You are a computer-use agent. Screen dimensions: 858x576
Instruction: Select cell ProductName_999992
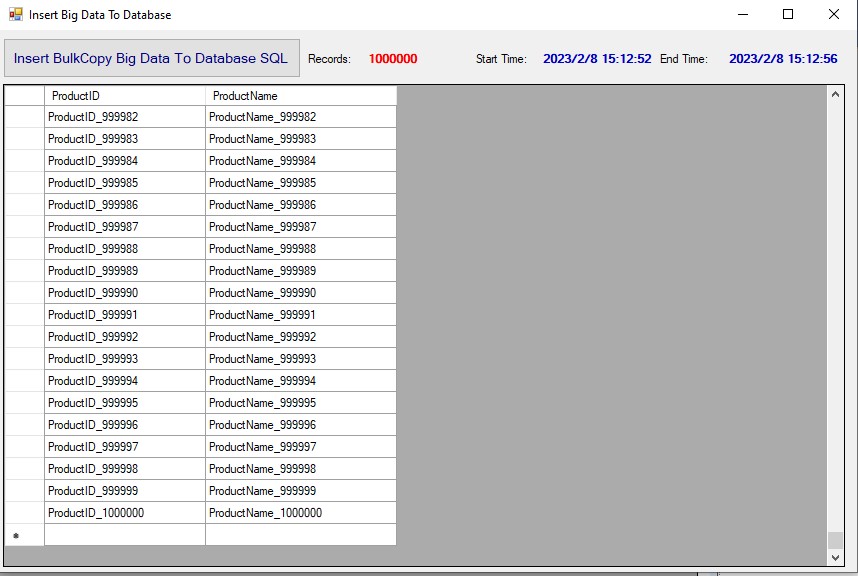click(301, 337)
